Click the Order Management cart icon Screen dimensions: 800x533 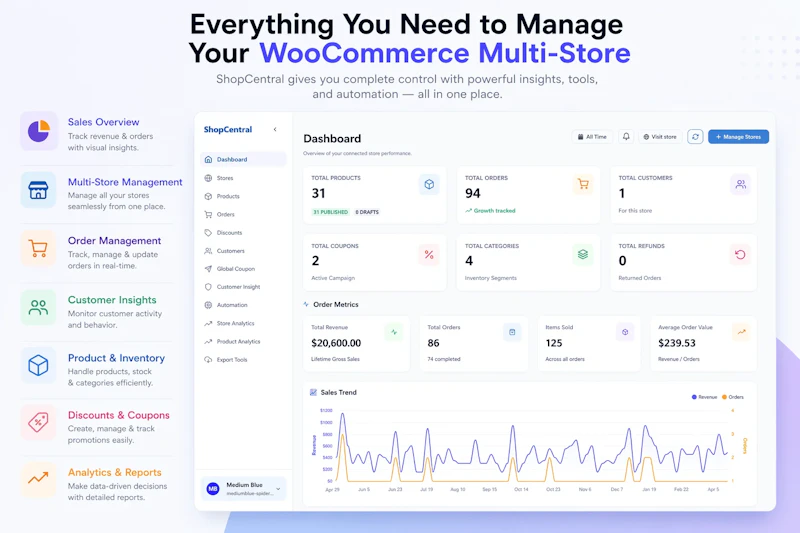(x=38, y=248)
